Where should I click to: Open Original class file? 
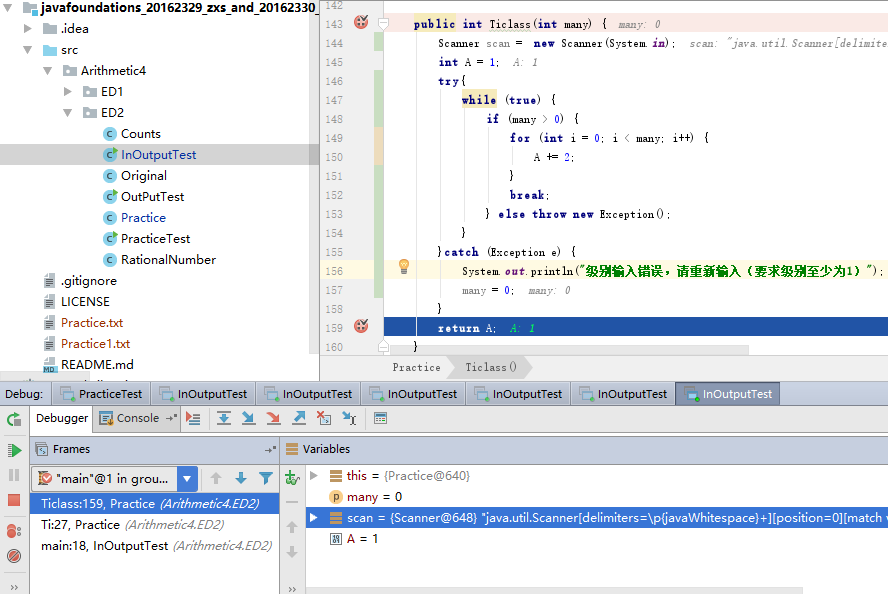click(x=144, y=176)
